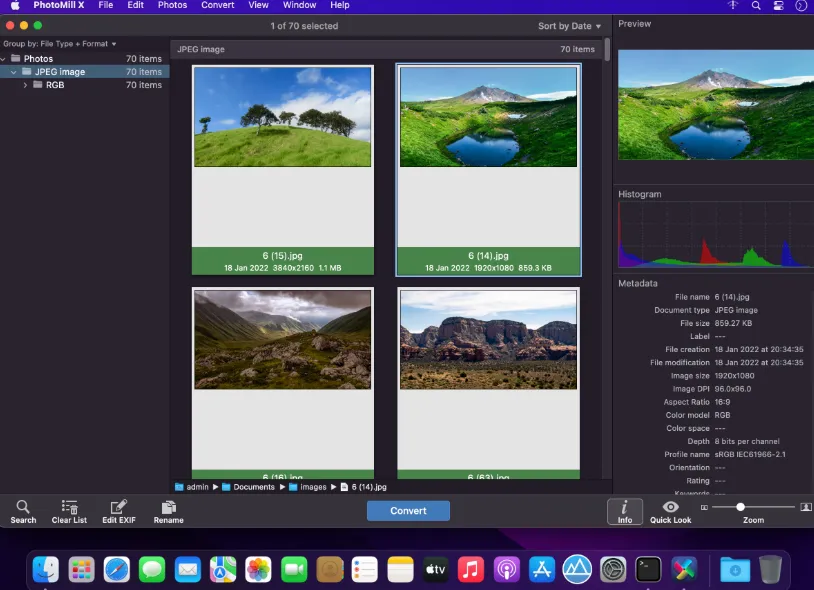Open the Window menu
Image resolution: width=814 pixels, height=590 pixels.
pos(299,5)
